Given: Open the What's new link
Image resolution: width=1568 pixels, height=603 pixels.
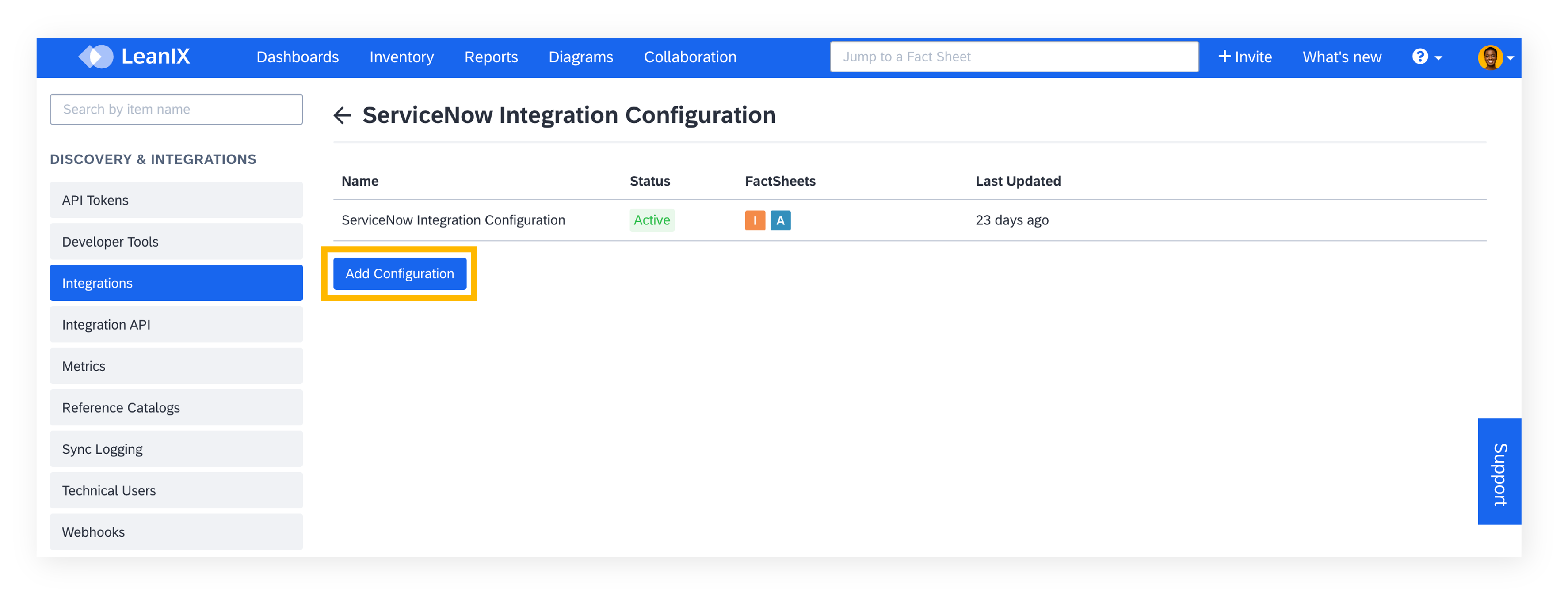Looking at the screenshot, I should click(1342, 57).
